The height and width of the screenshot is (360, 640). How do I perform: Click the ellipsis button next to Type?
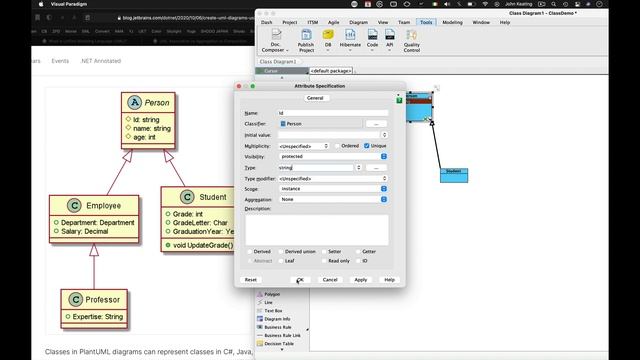[376, 167]
